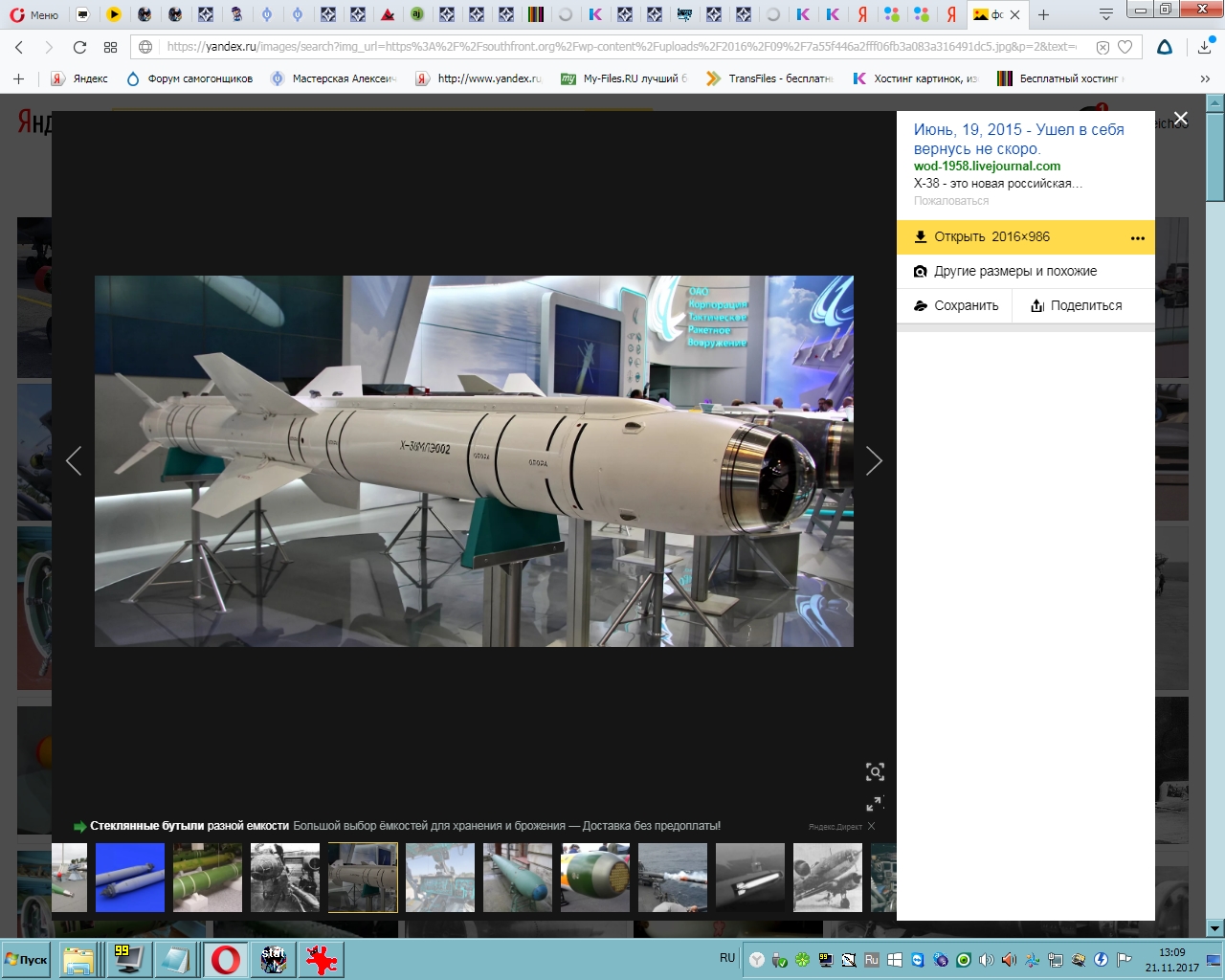
Task: Close the image viewer with the X
Action: pyautogui.click(x=1180, y=119)
